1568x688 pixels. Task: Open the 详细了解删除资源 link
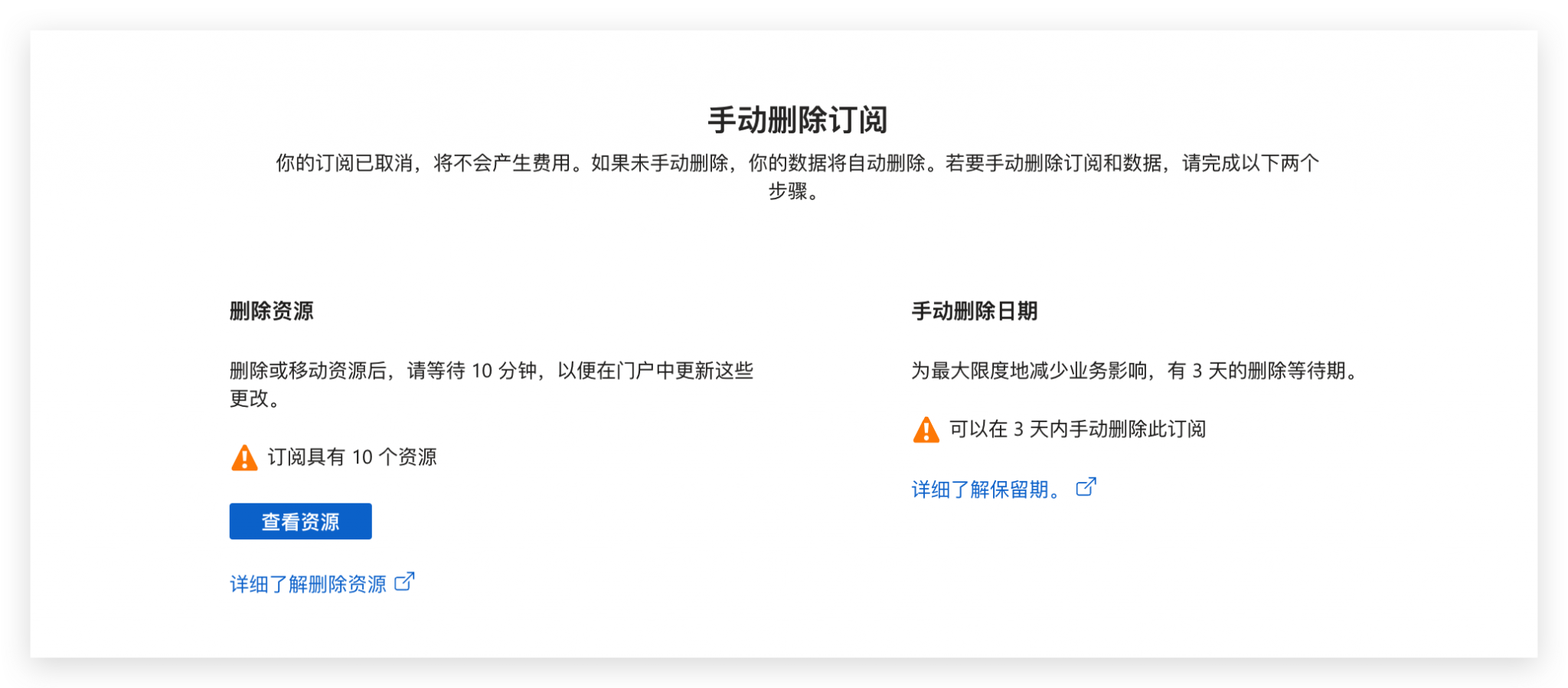(308, 585)
